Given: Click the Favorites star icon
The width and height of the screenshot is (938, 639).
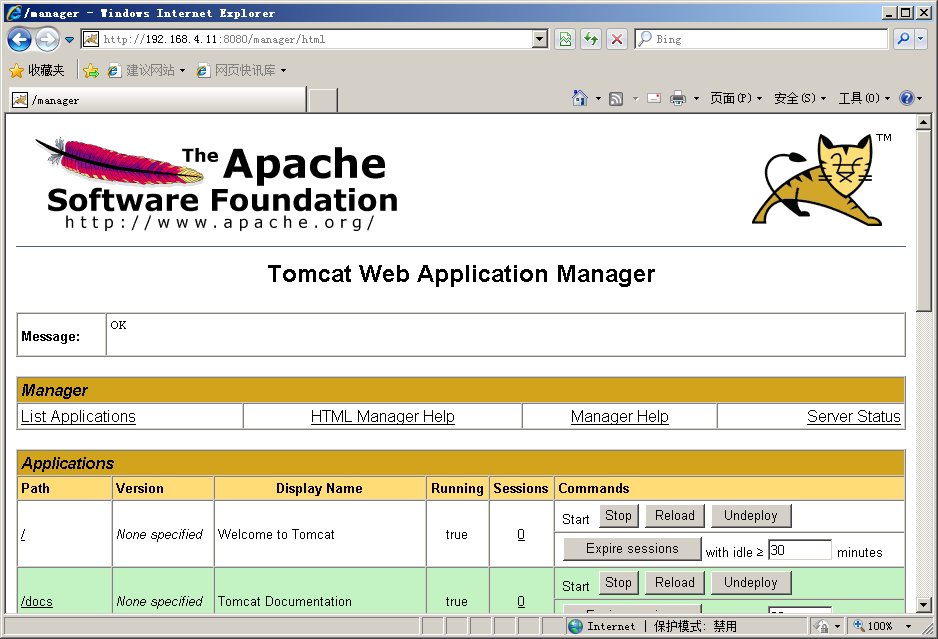Looking at the screenshot, I should pyautogui.click(x=17, y=71).
